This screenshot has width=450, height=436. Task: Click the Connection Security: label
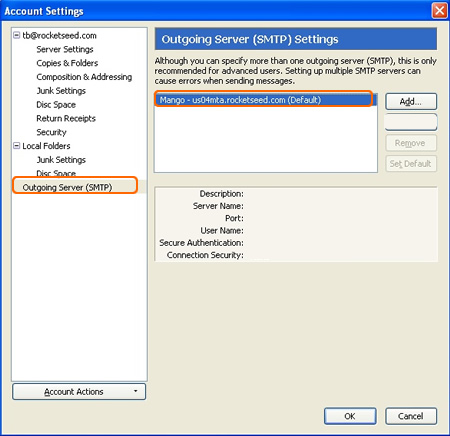[205, 255]
